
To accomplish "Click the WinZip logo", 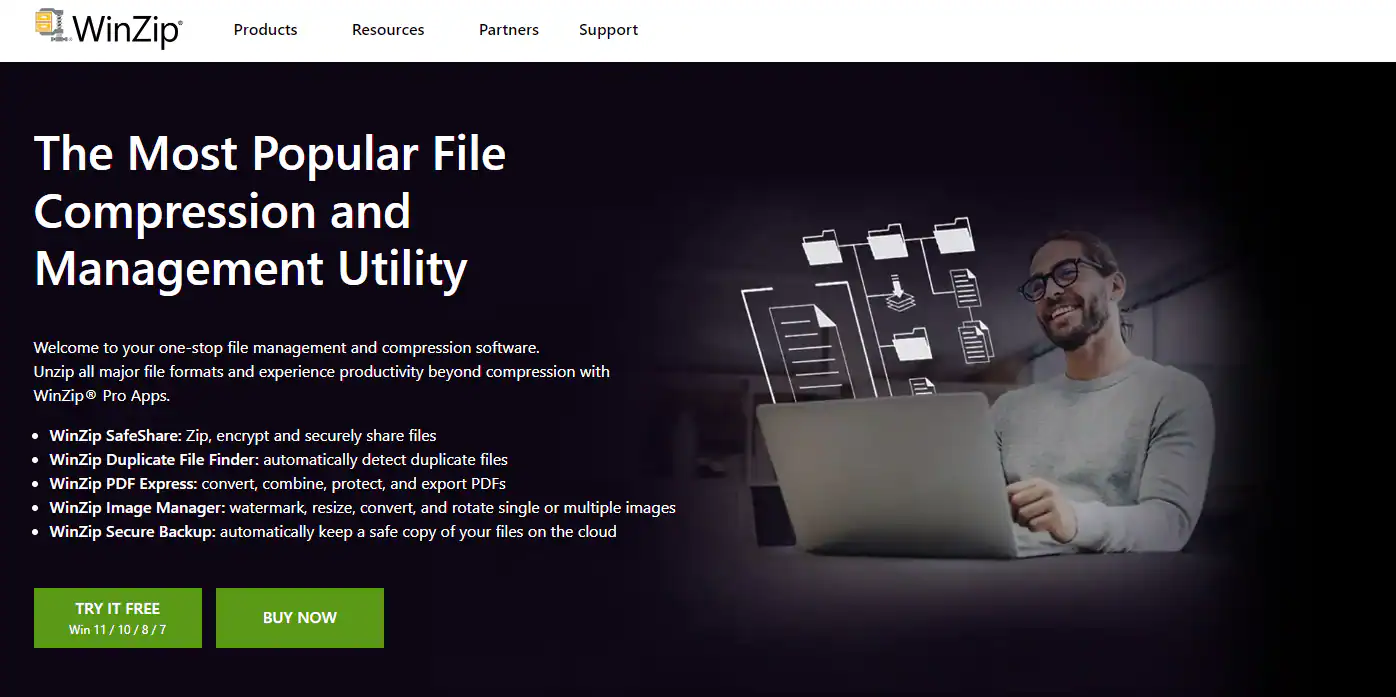I will coord(108,28).
